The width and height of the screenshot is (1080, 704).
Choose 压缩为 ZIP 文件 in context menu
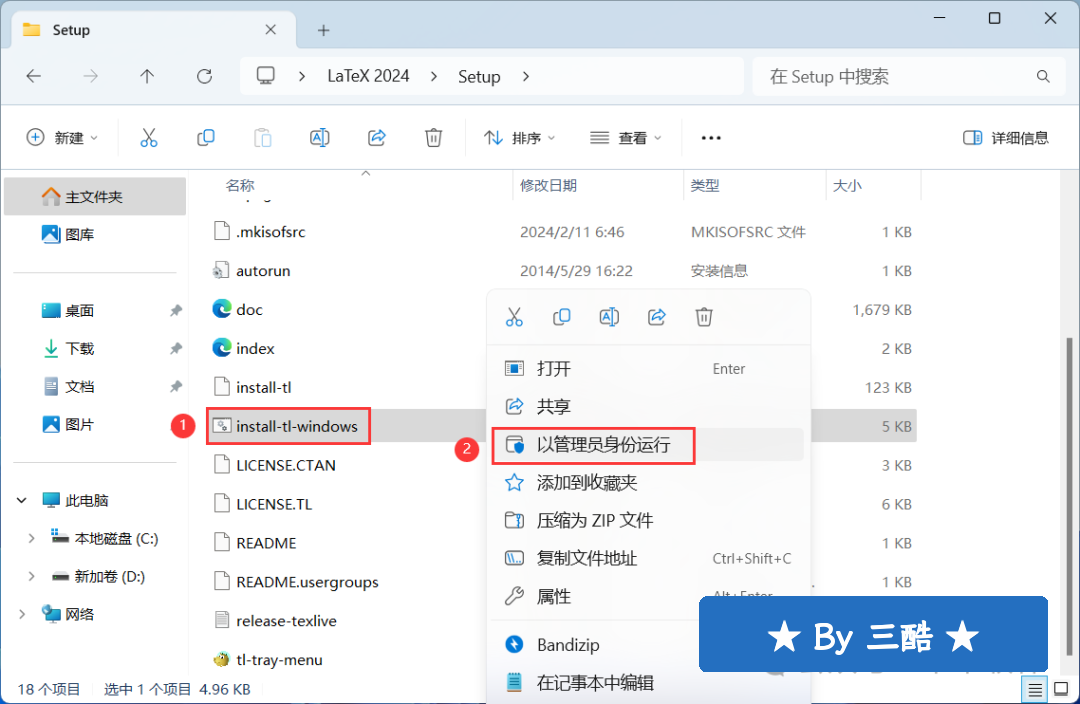click(647, 521)
